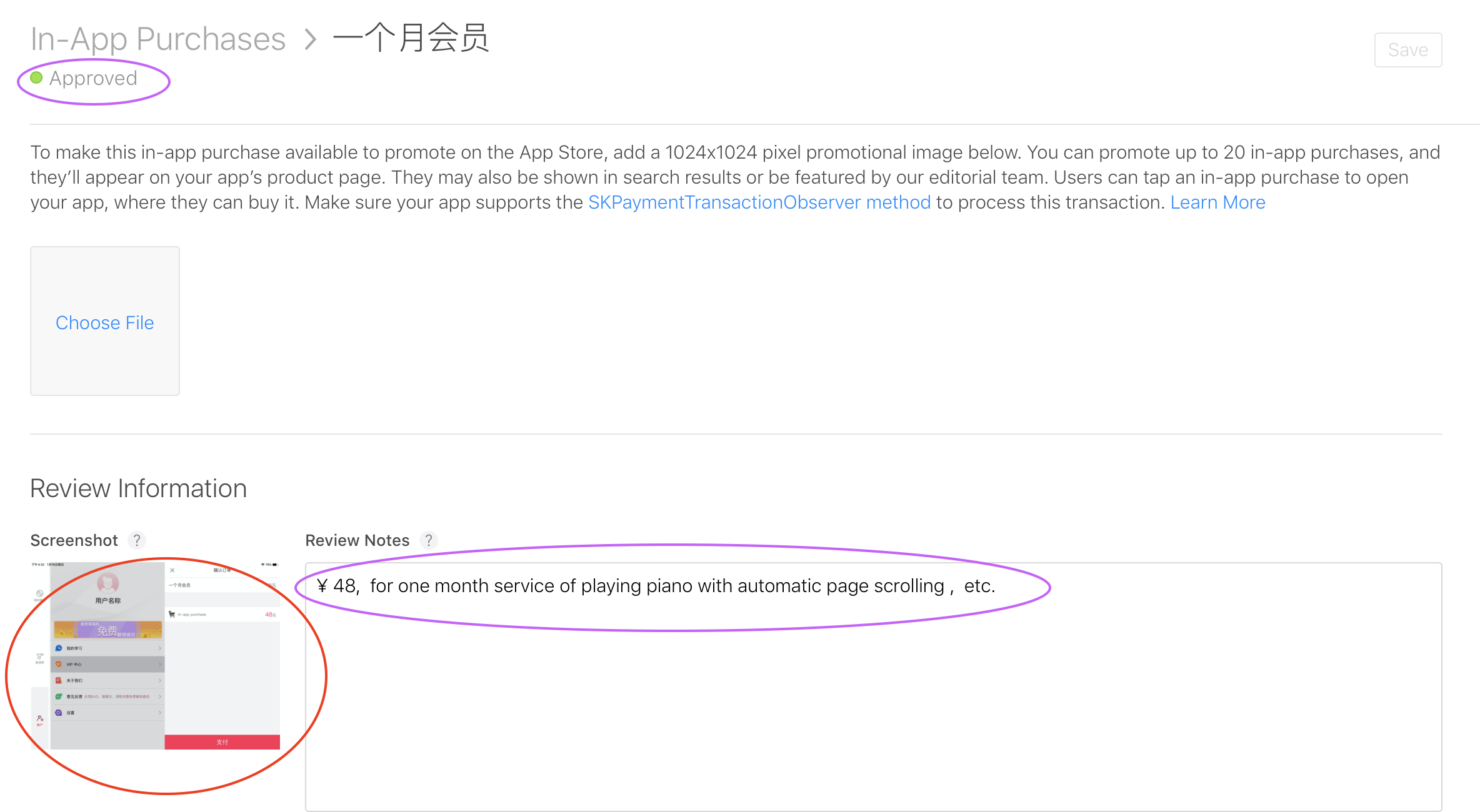This screenshot has width=1480, height=812.
Task: Click the user avatar in screenshot preview
Action: (x=108, y=583)
